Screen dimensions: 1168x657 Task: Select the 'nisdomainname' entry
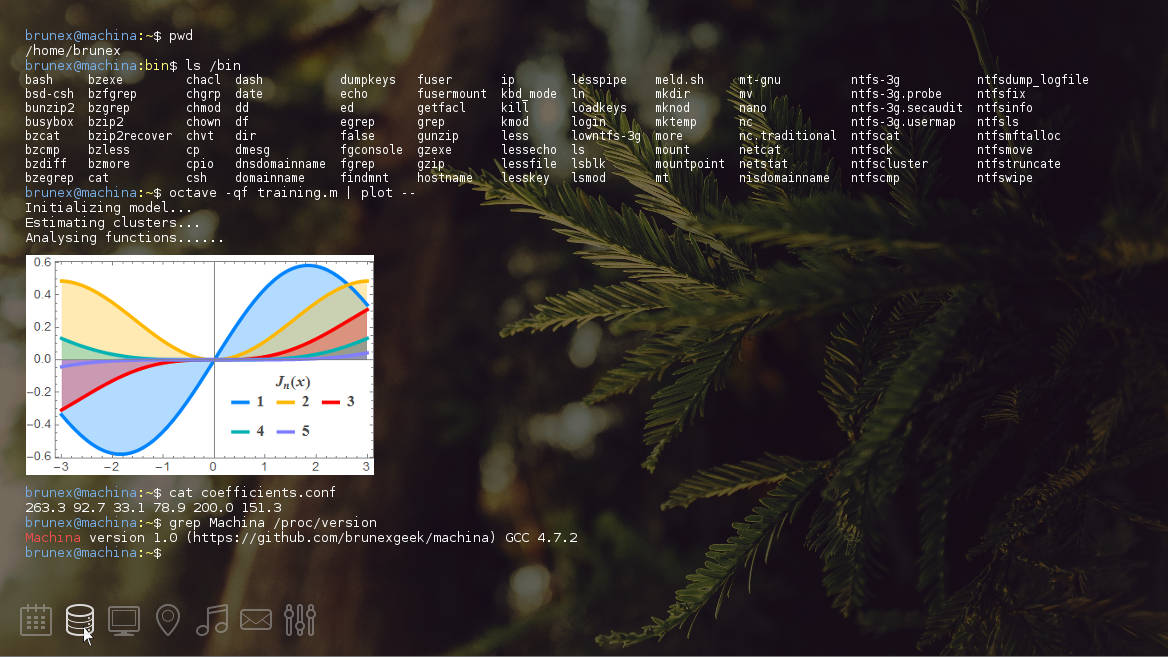(x=784, y=178)
